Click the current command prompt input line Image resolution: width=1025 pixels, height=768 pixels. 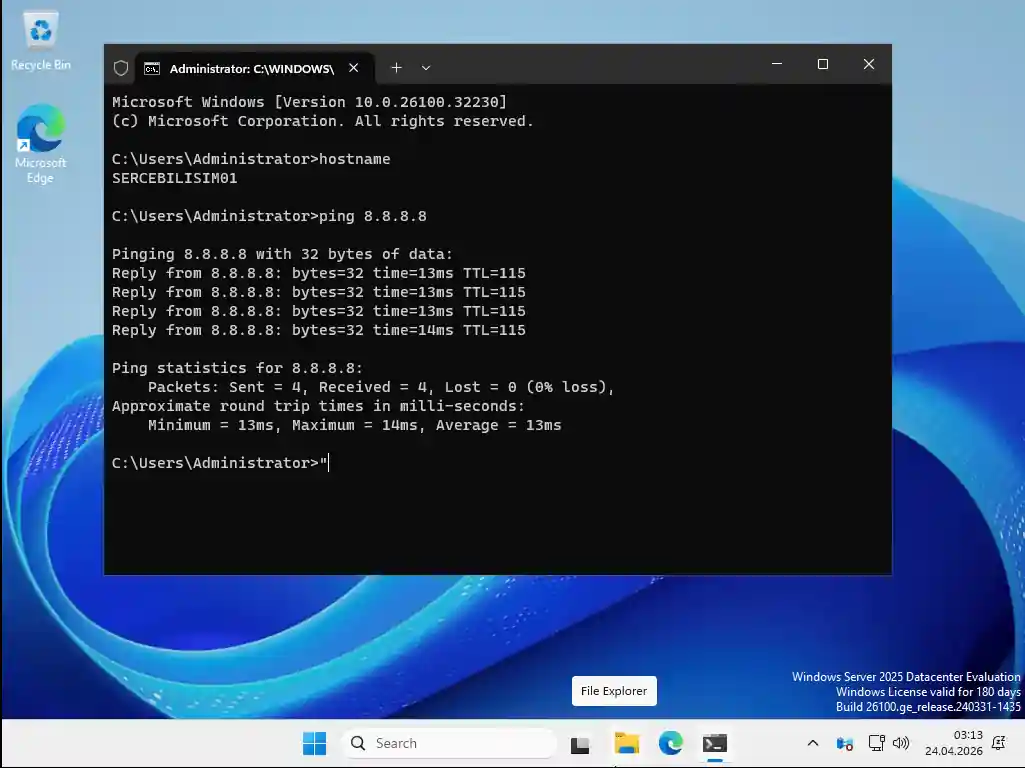(x=220, y=463)
